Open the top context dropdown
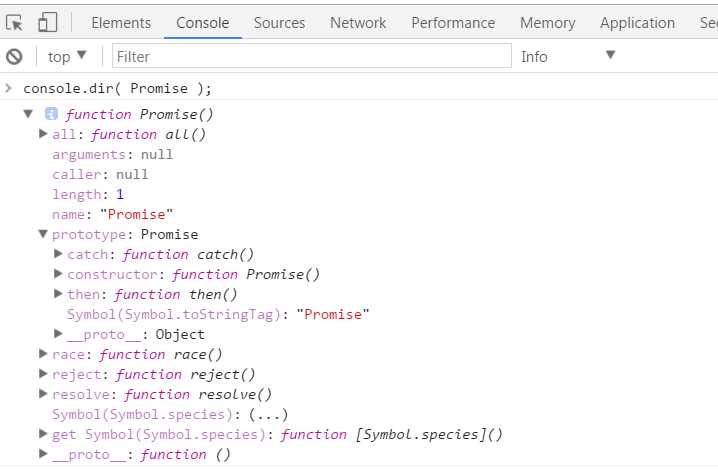 (68, 56)
